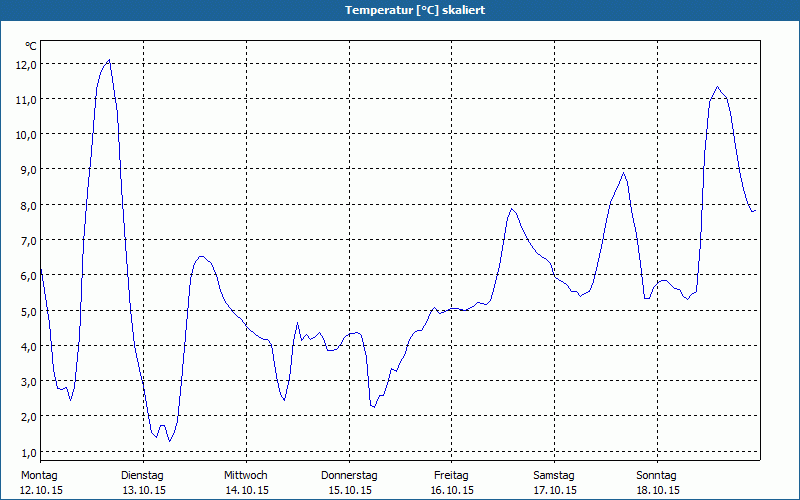Screen dimensions: 800x500
Task: Select the Samstag day label
Action: pos(554,475)
